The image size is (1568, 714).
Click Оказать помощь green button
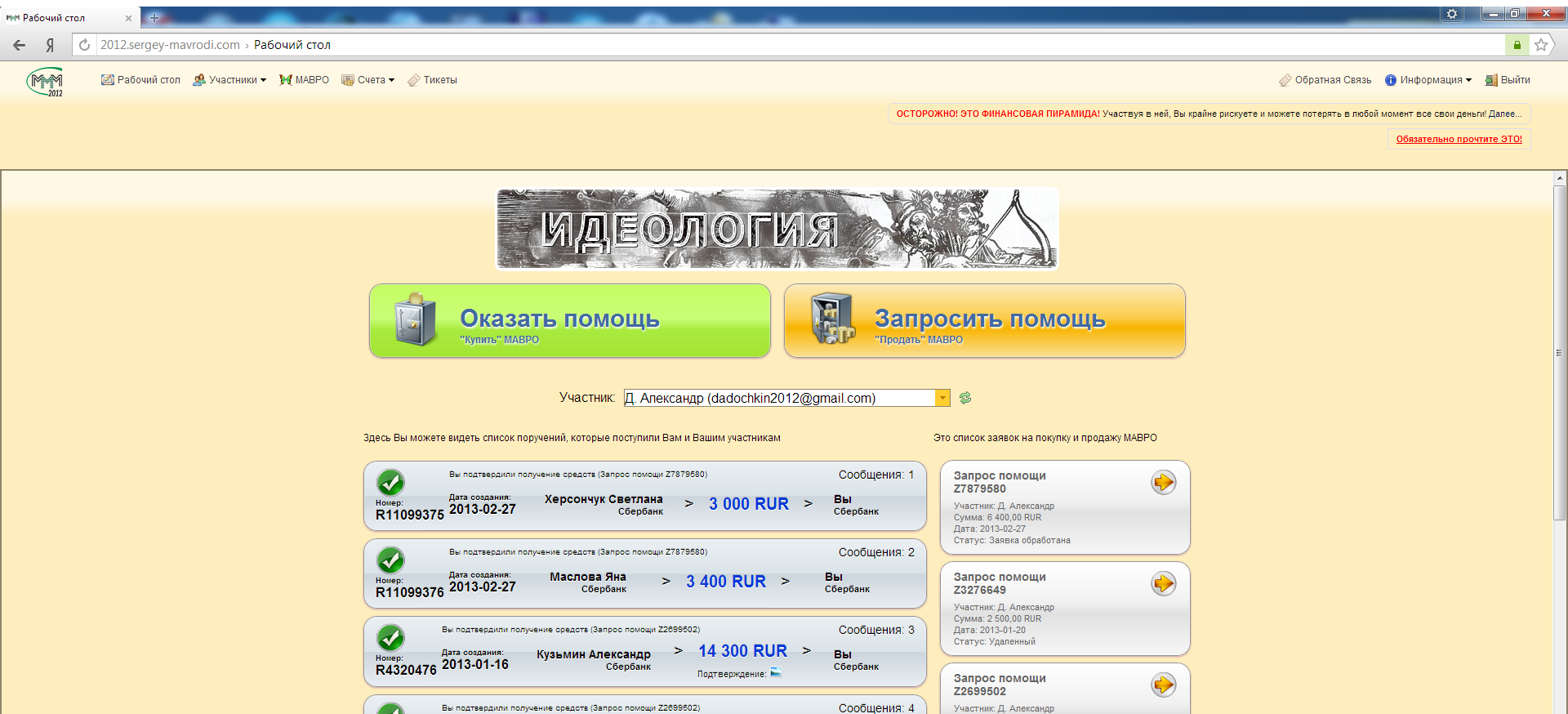[x=570, y=321]
